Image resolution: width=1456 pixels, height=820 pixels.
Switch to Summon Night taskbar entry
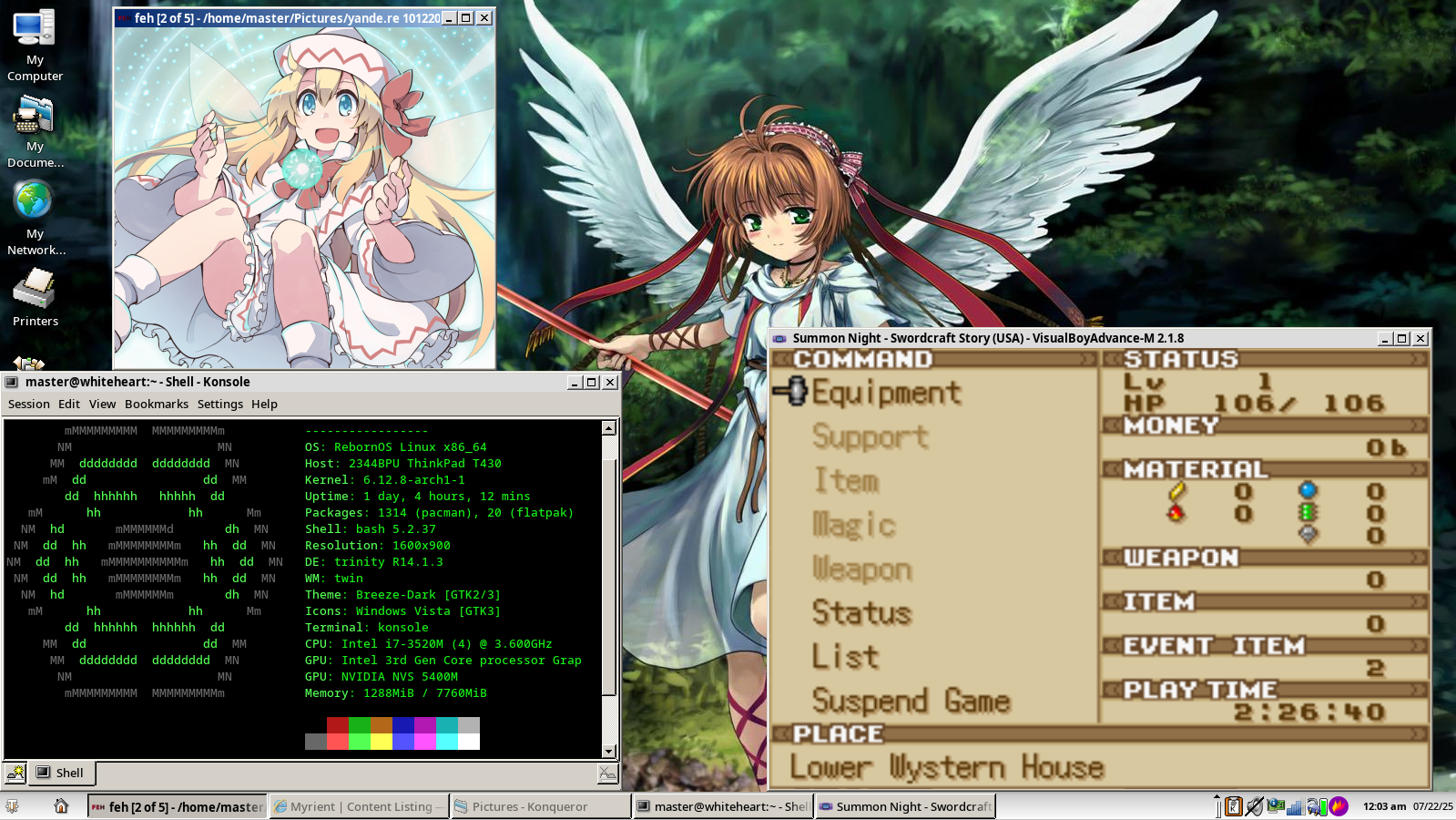[x=905, y=806]
